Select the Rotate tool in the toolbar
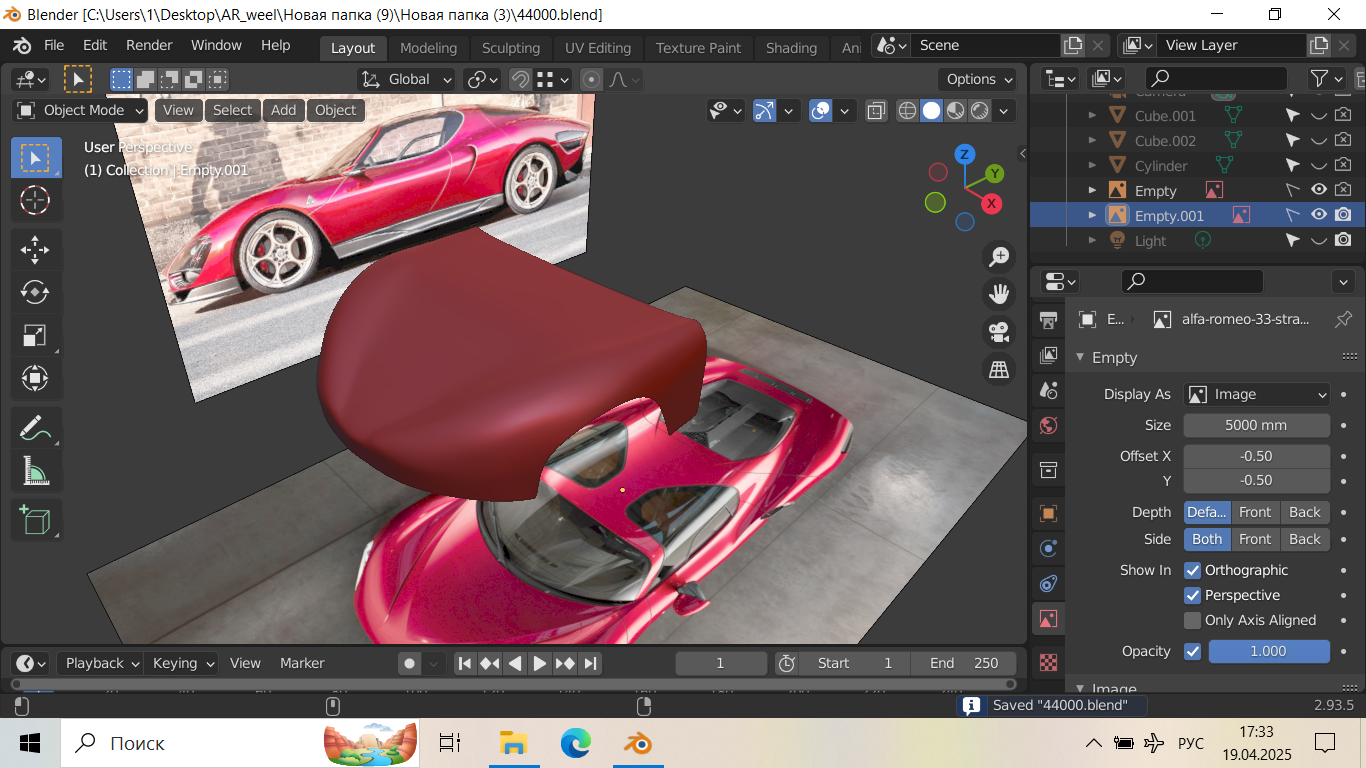 pyautogui.click(x=35, y=292)
